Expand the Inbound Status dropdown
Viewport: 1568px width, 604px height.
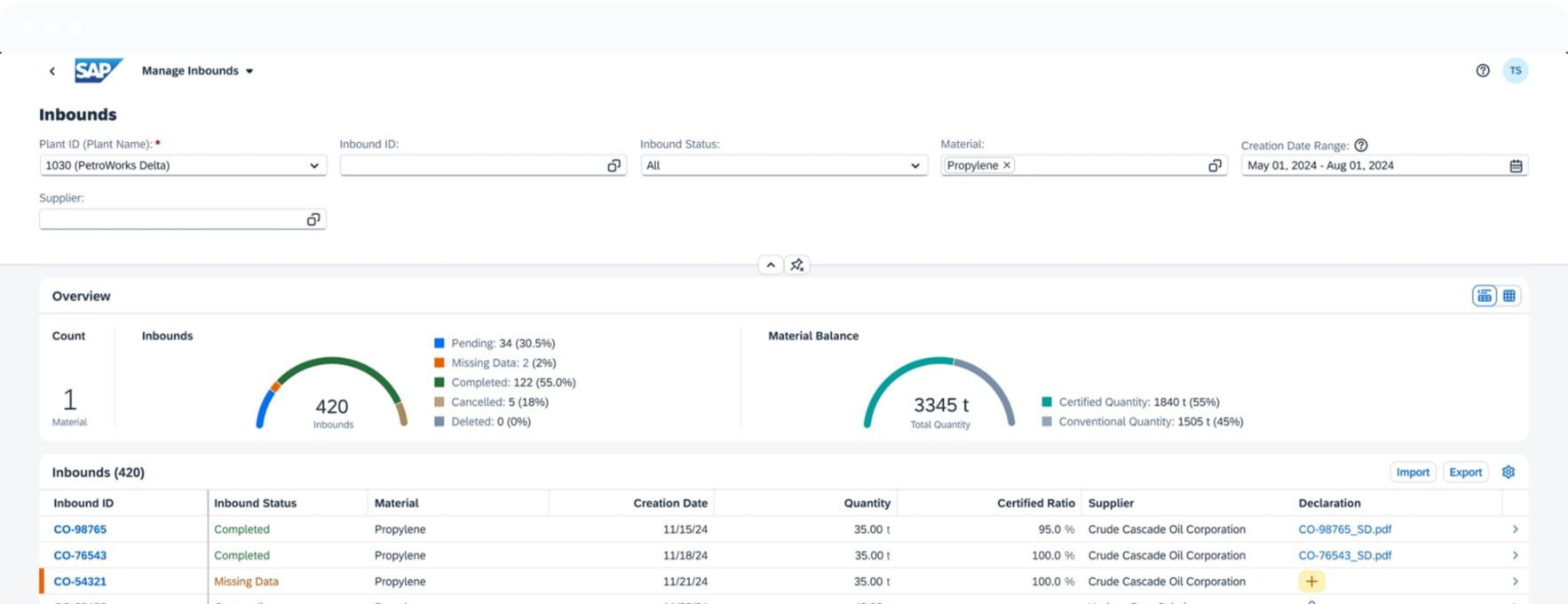point(915,166)
